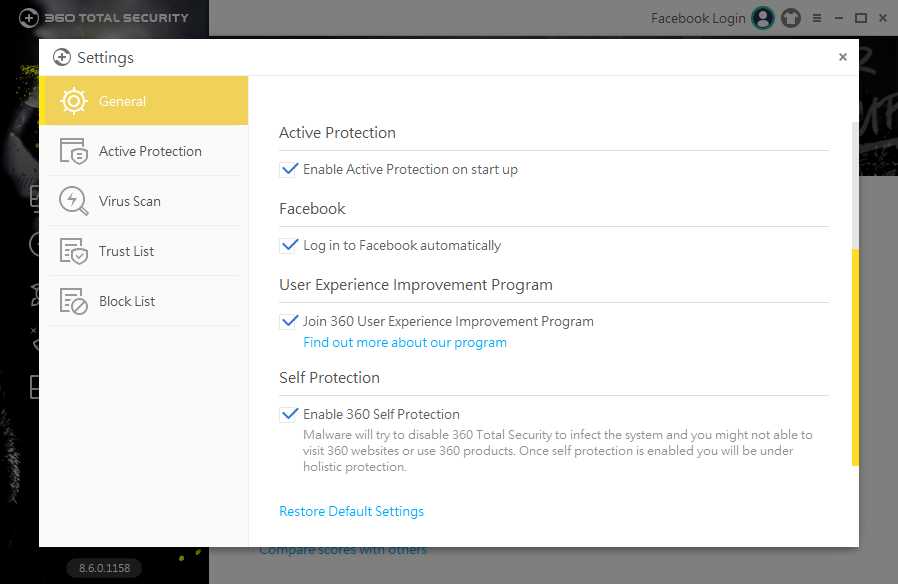Click Compare scores with others link
The image size is (898, 584).
point(343,551)
